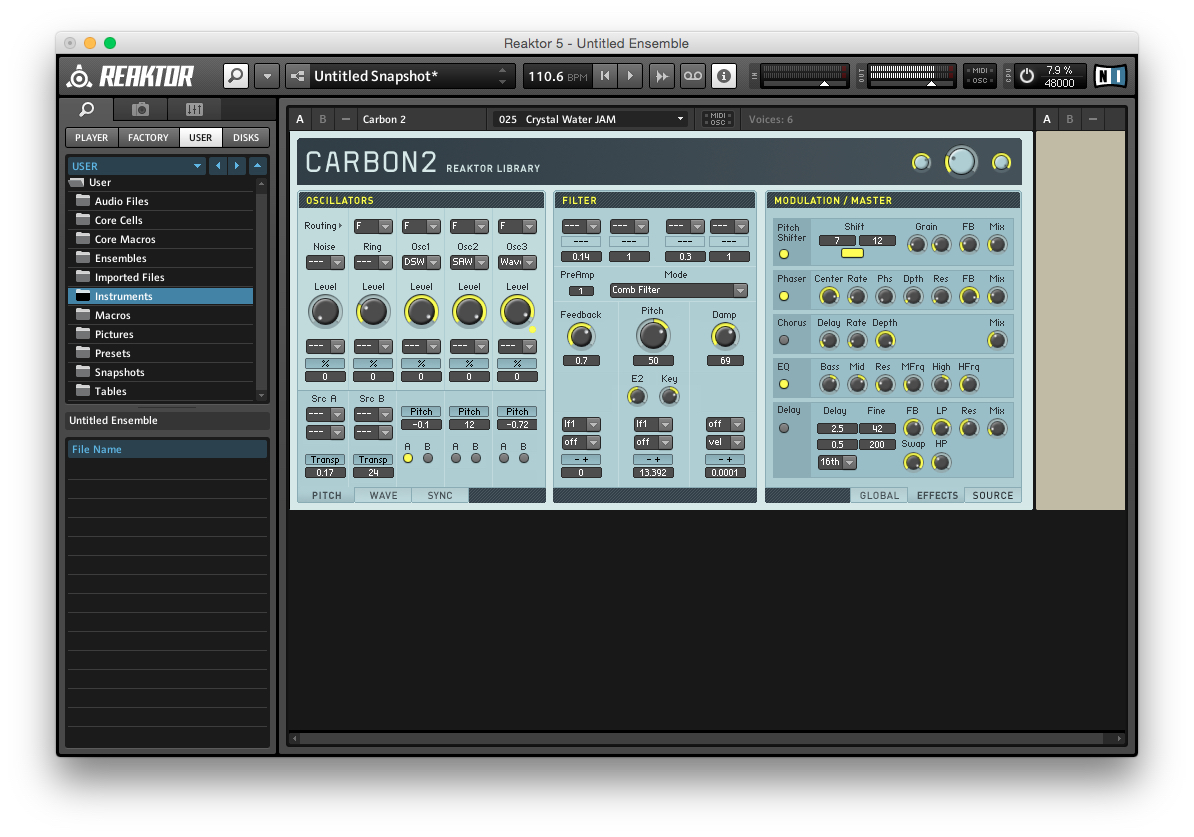Open the Comb Filter mode dropdown

678,289
